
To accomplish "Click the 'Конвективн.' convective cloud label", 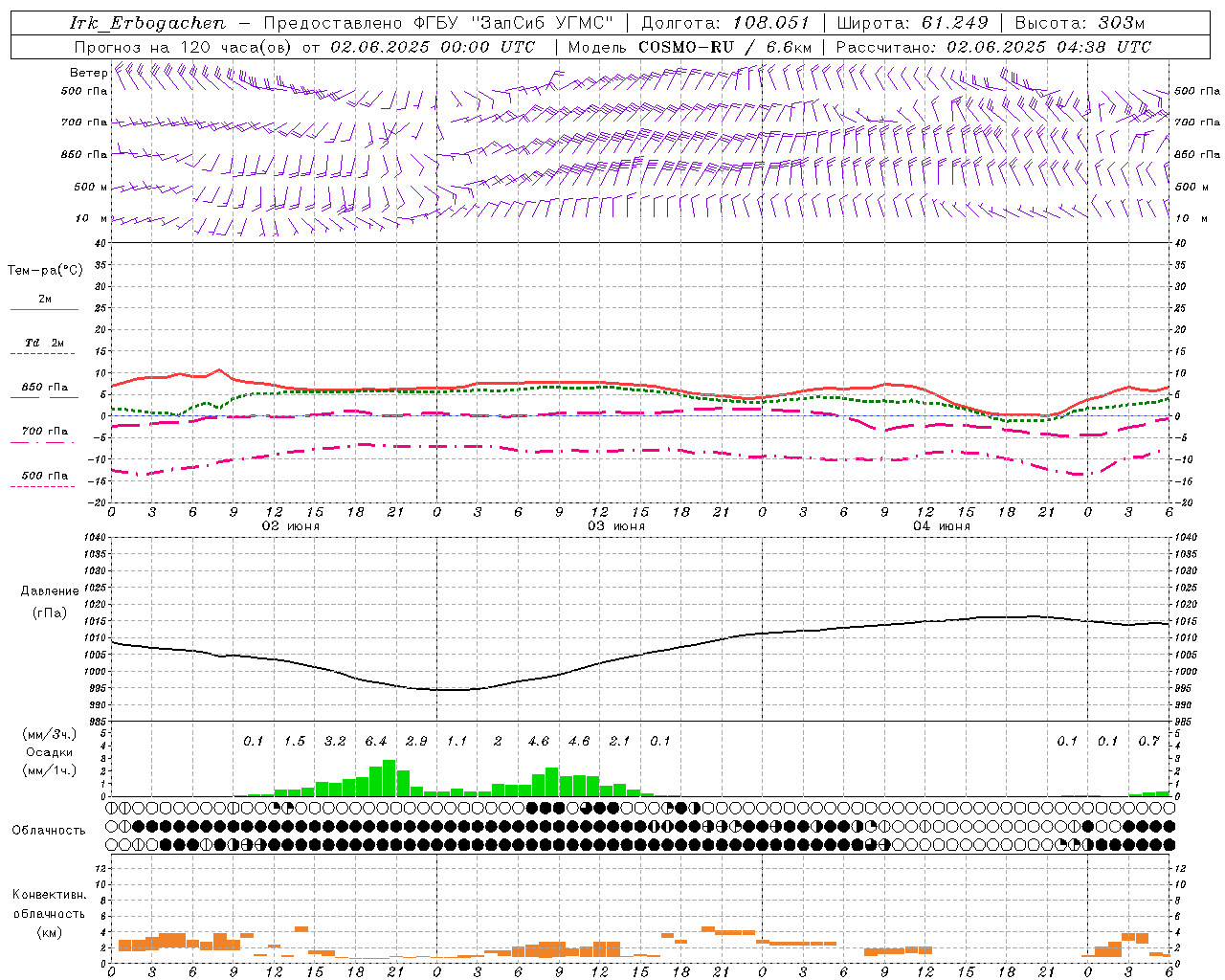I will (x=49, y=895).
